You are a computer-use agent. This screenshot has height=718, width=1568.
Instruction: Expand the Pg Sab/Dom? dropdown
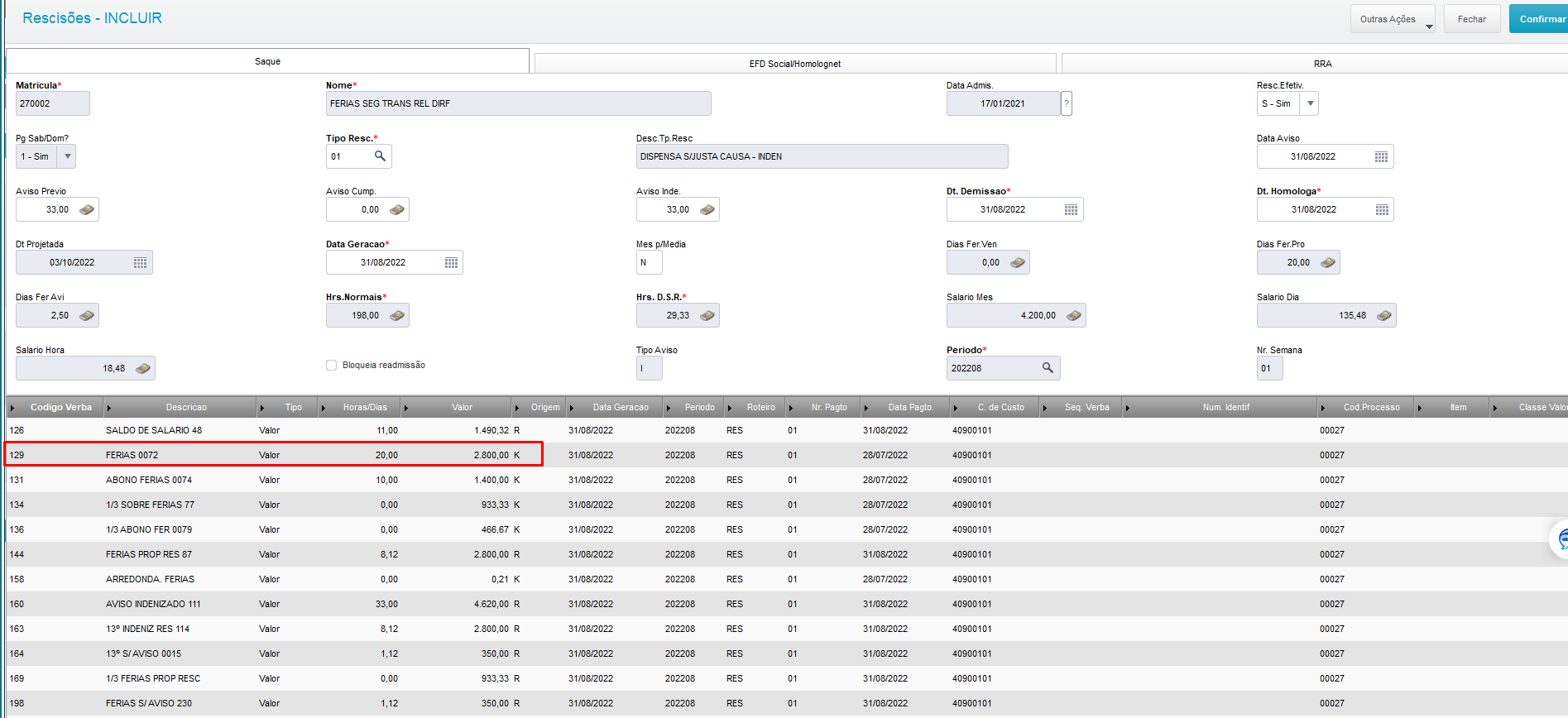click(x=67, y=156)
